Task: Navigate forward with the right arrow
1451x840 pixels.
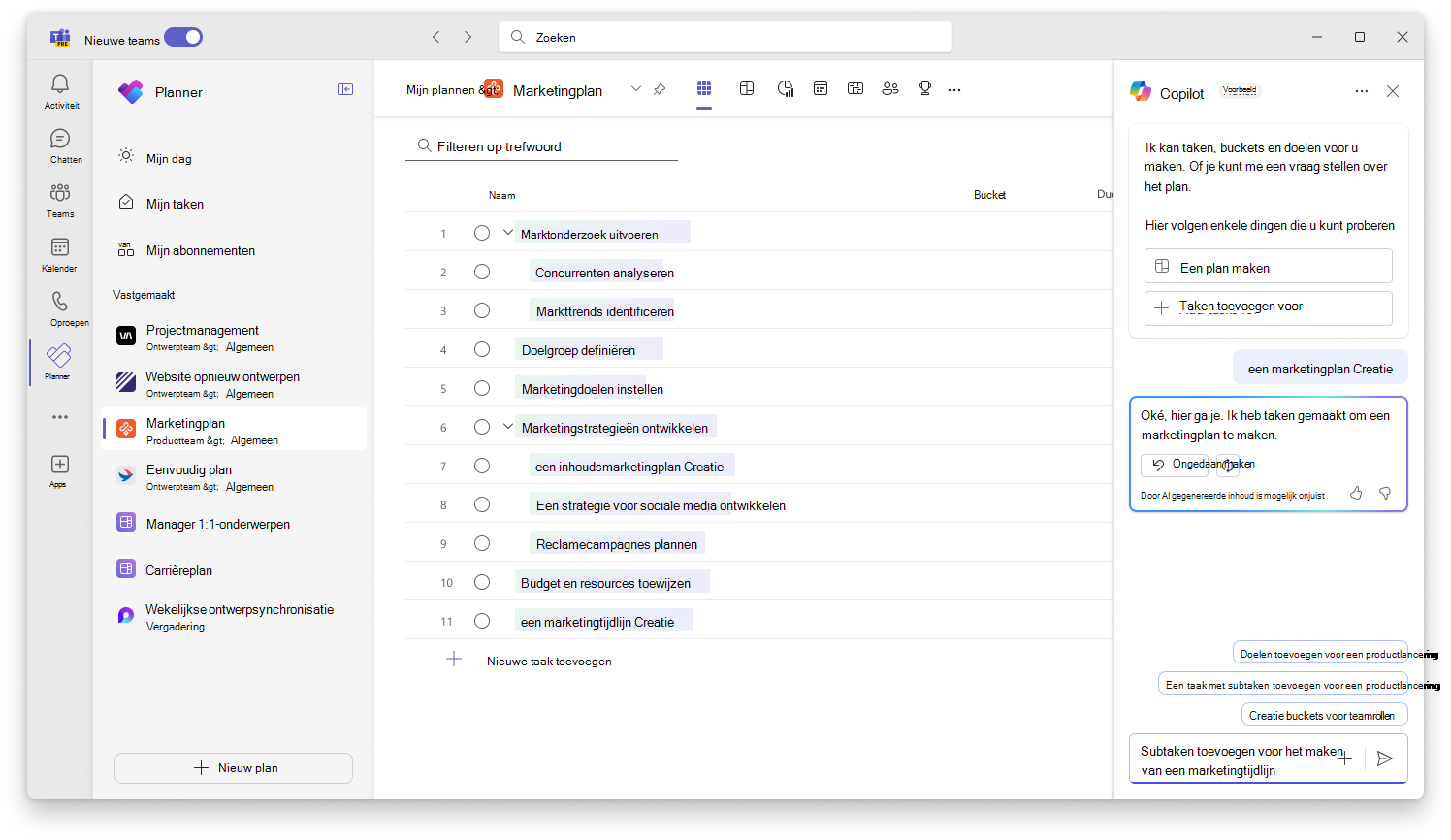Action: click(x=468, y=37)
